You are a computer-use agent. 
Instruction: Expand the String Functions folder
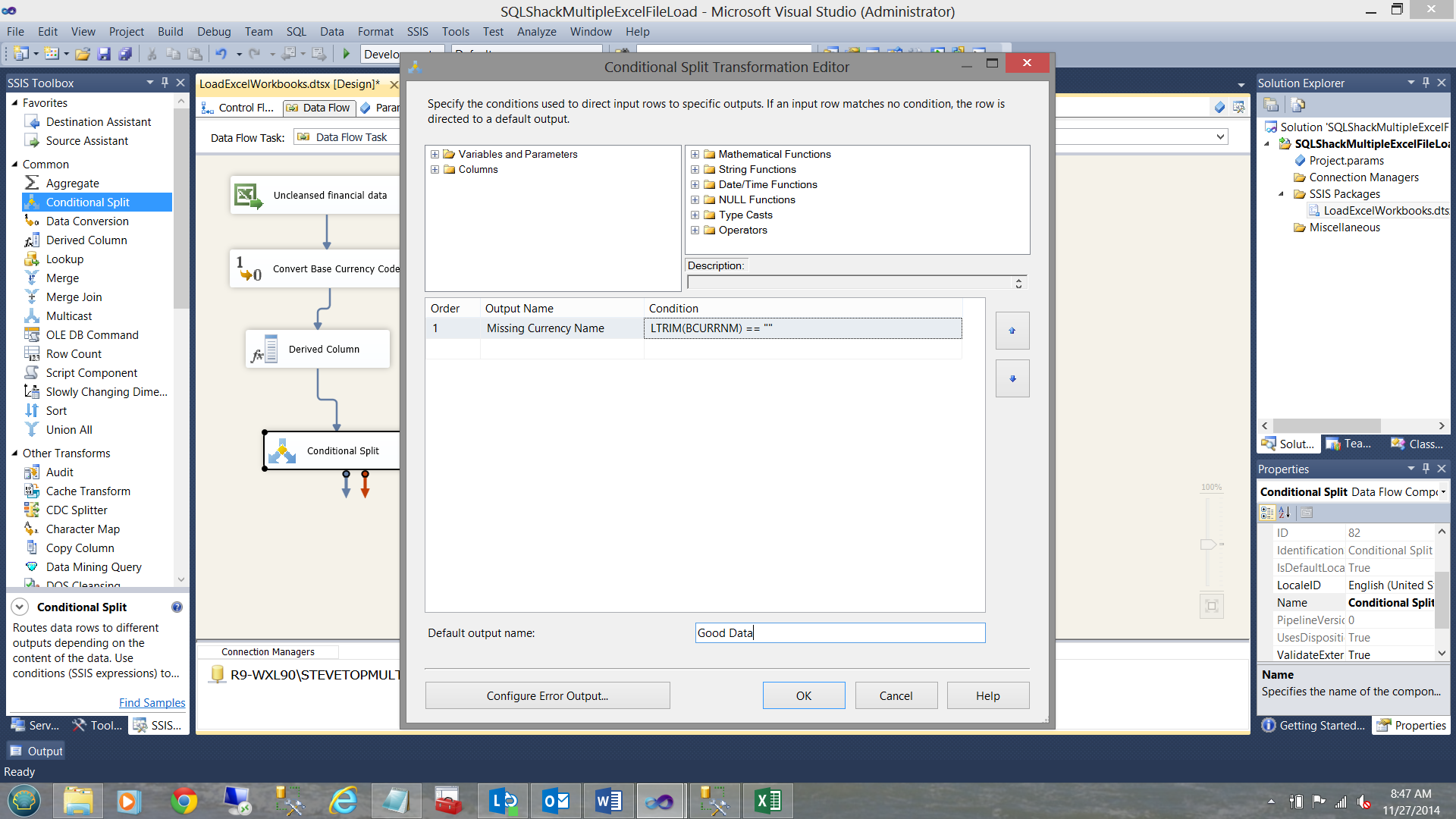[695, 169]
